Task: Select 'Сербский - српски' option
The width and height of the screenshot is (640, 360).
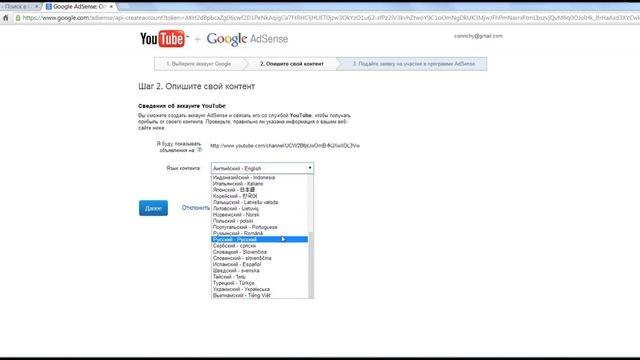Action: click(260, 246)
